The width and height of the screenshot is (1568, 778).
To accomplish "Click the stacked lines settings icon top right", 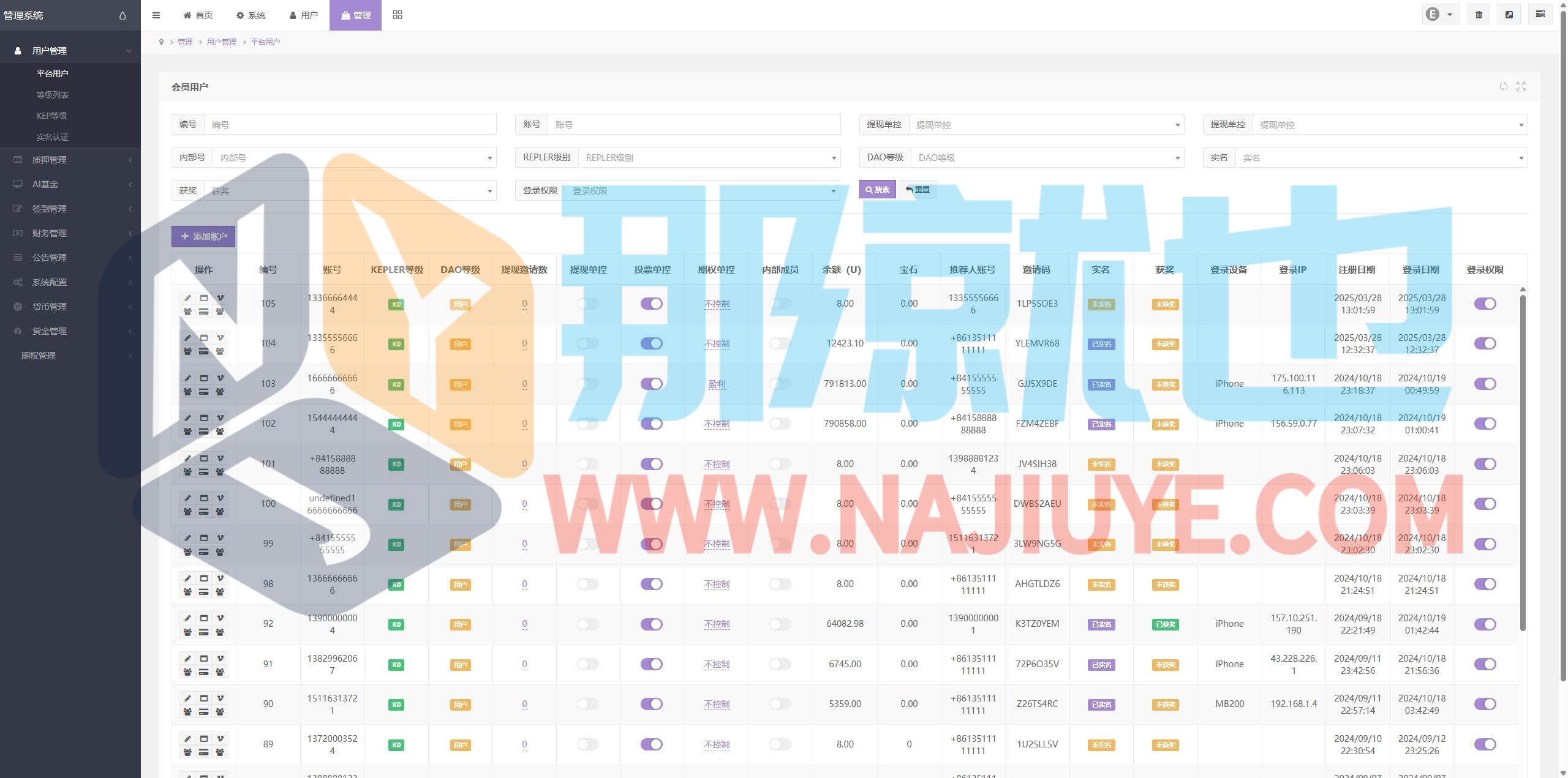I will (x=1540, y=15).
